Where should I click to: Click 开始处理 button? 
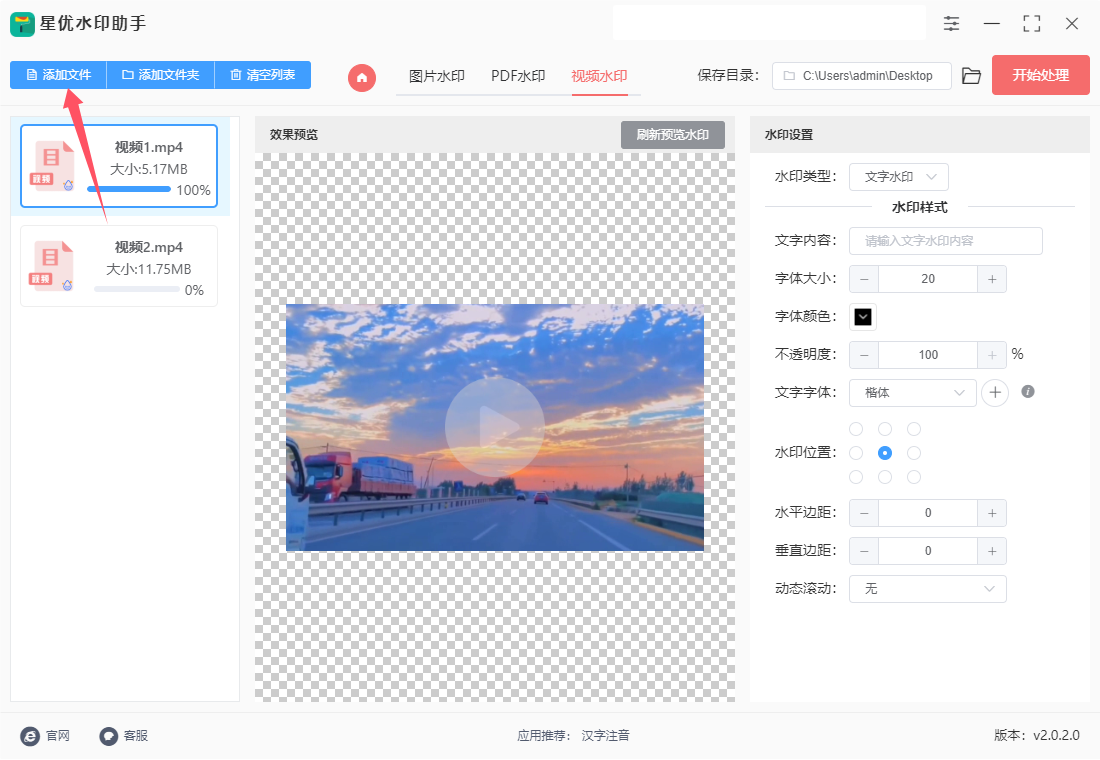pos(1040,75)
